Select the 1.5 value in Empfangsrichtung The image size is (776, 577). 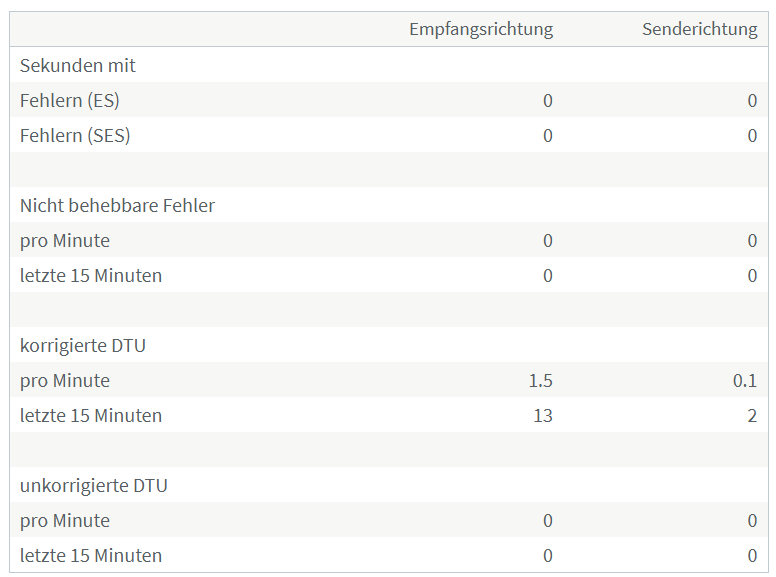click(x=540, y=380)
